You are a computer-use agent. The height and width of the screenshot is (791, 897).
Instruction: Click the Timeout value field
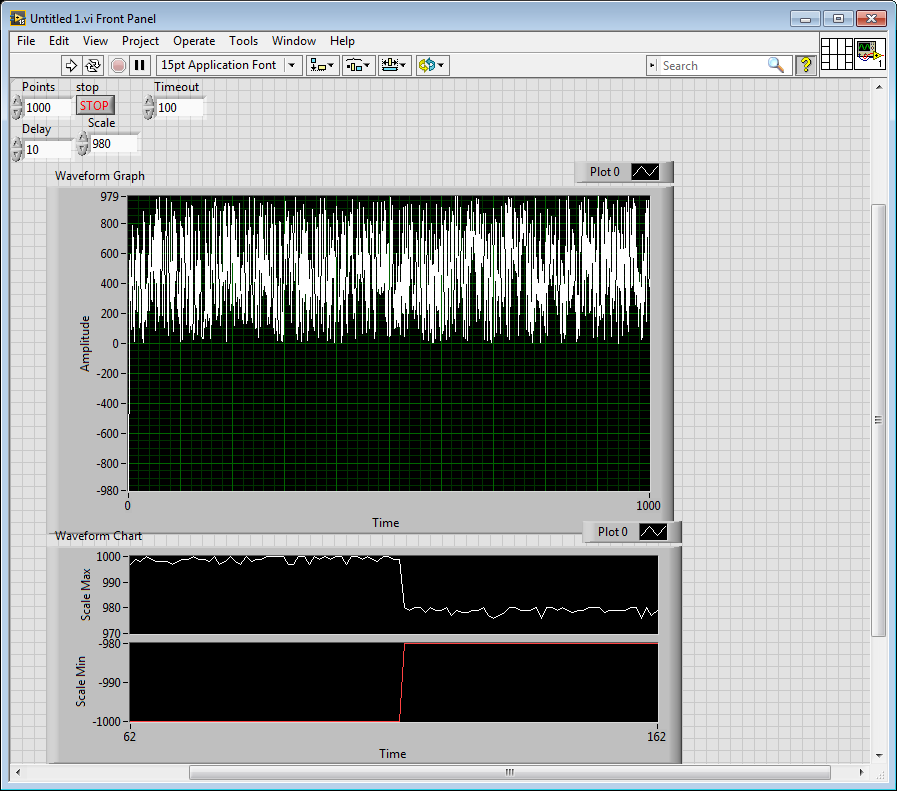(x=180, y=108)
